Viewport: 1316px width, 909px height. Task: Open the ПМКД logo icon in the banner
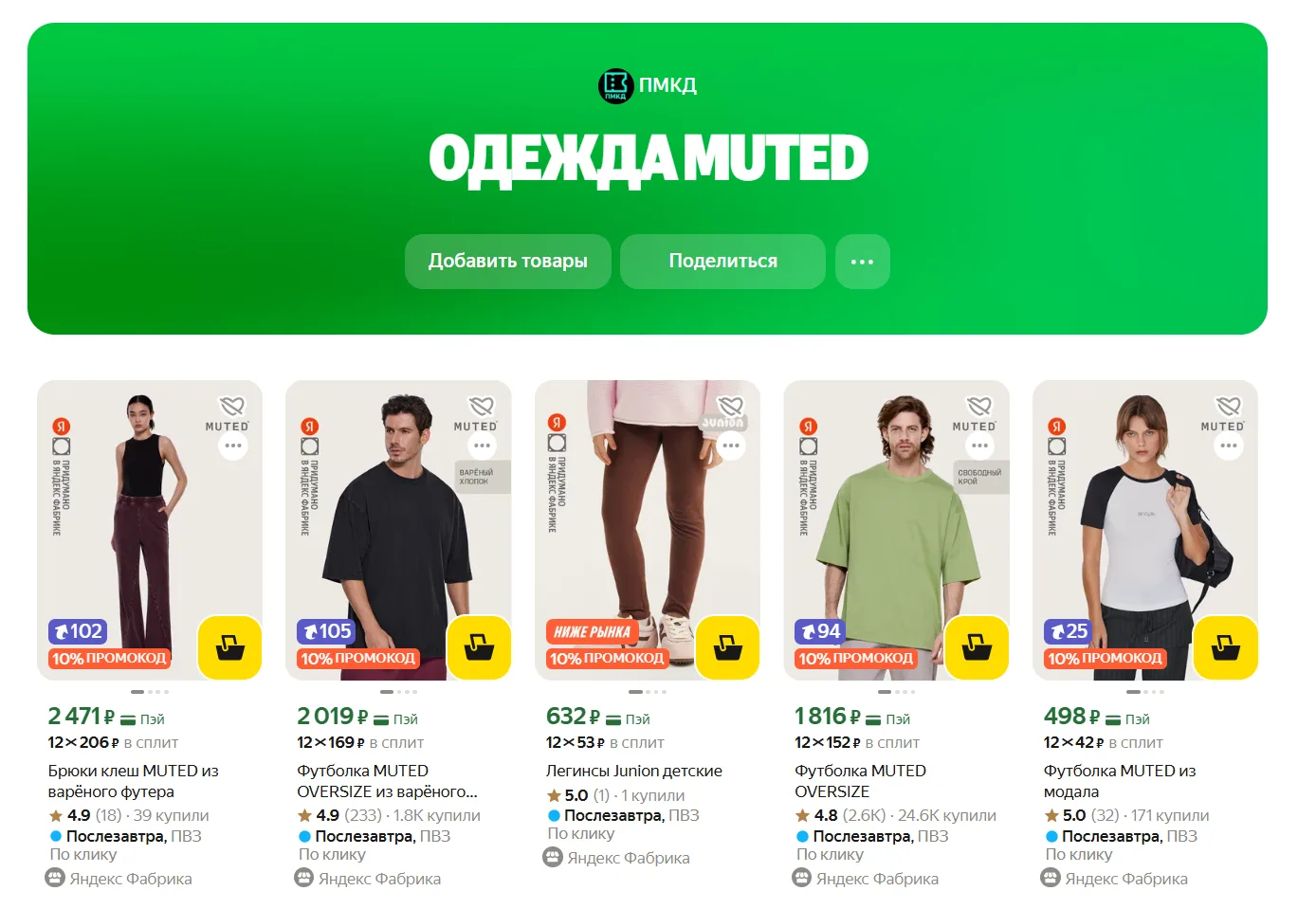[615, 85]
